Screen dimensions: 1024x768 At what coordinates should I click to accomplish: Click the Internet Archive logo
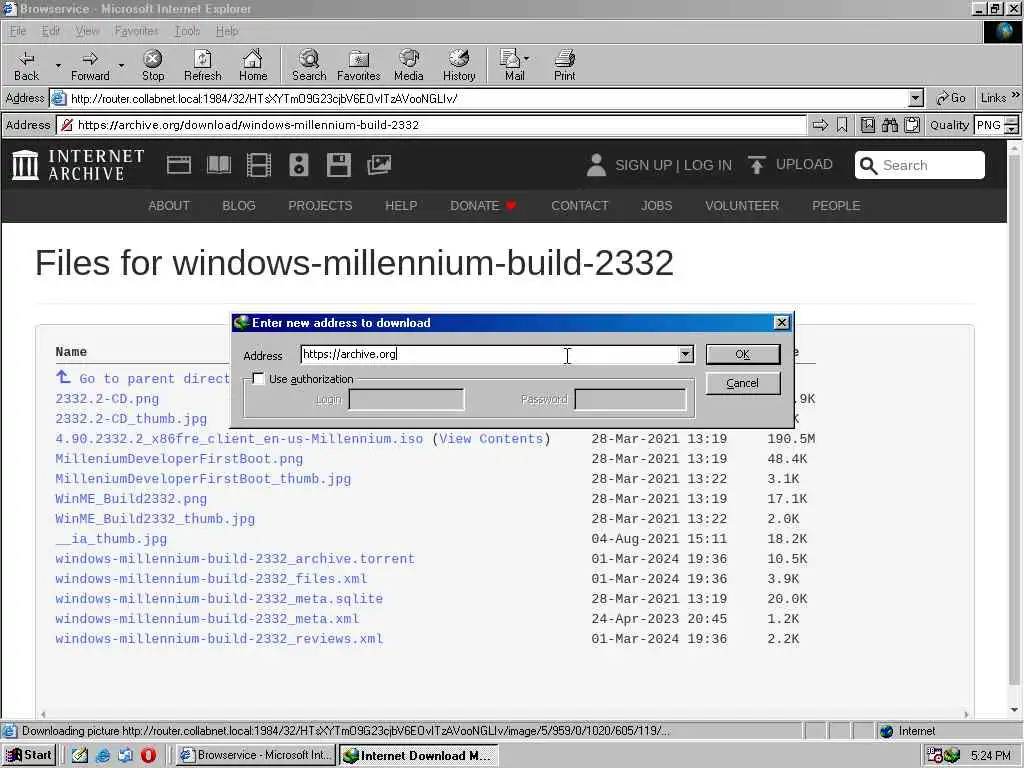[78, 165]
